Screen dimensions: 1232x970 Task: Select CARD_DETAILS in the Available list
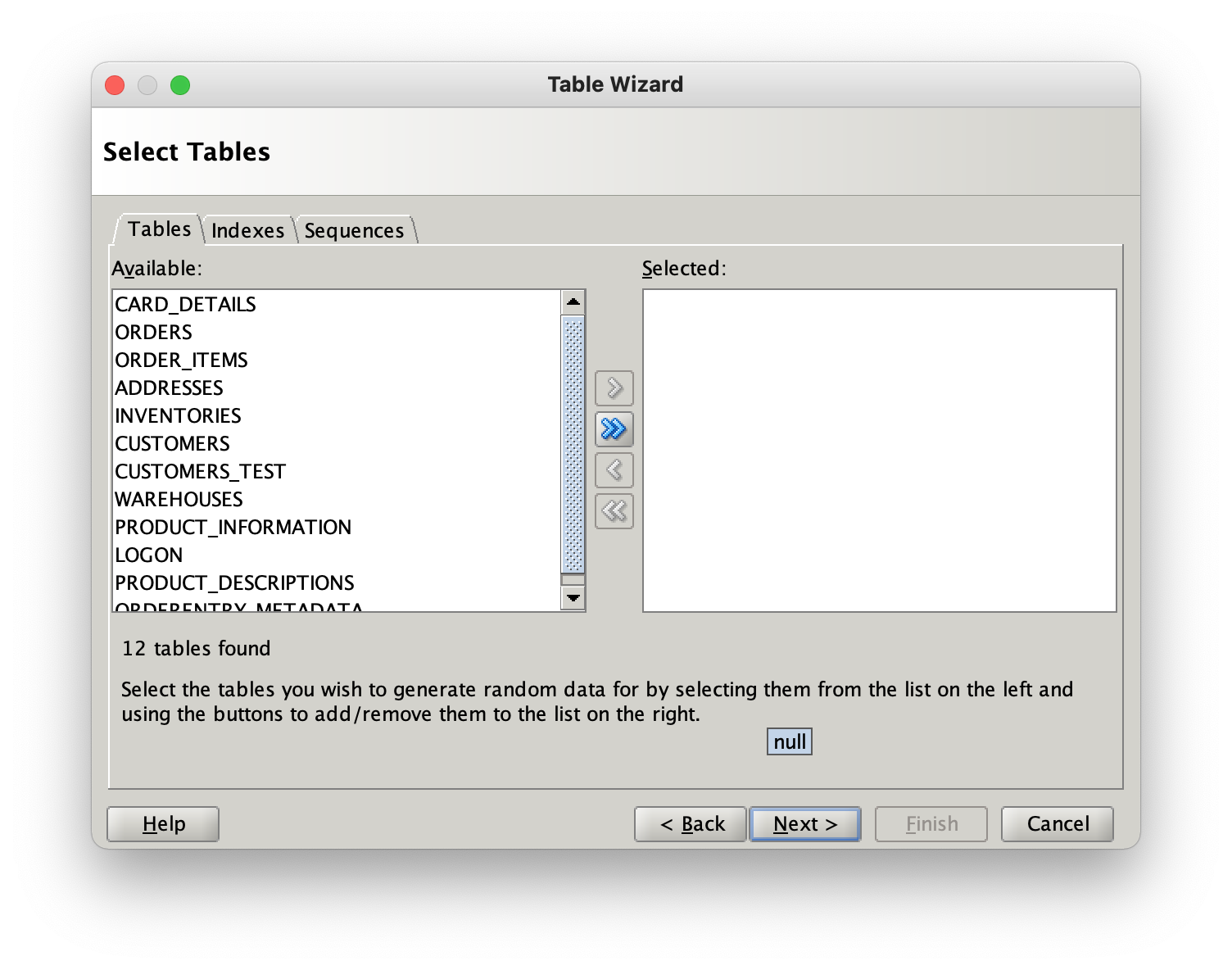pyautogui.click(x=185, y=304)
